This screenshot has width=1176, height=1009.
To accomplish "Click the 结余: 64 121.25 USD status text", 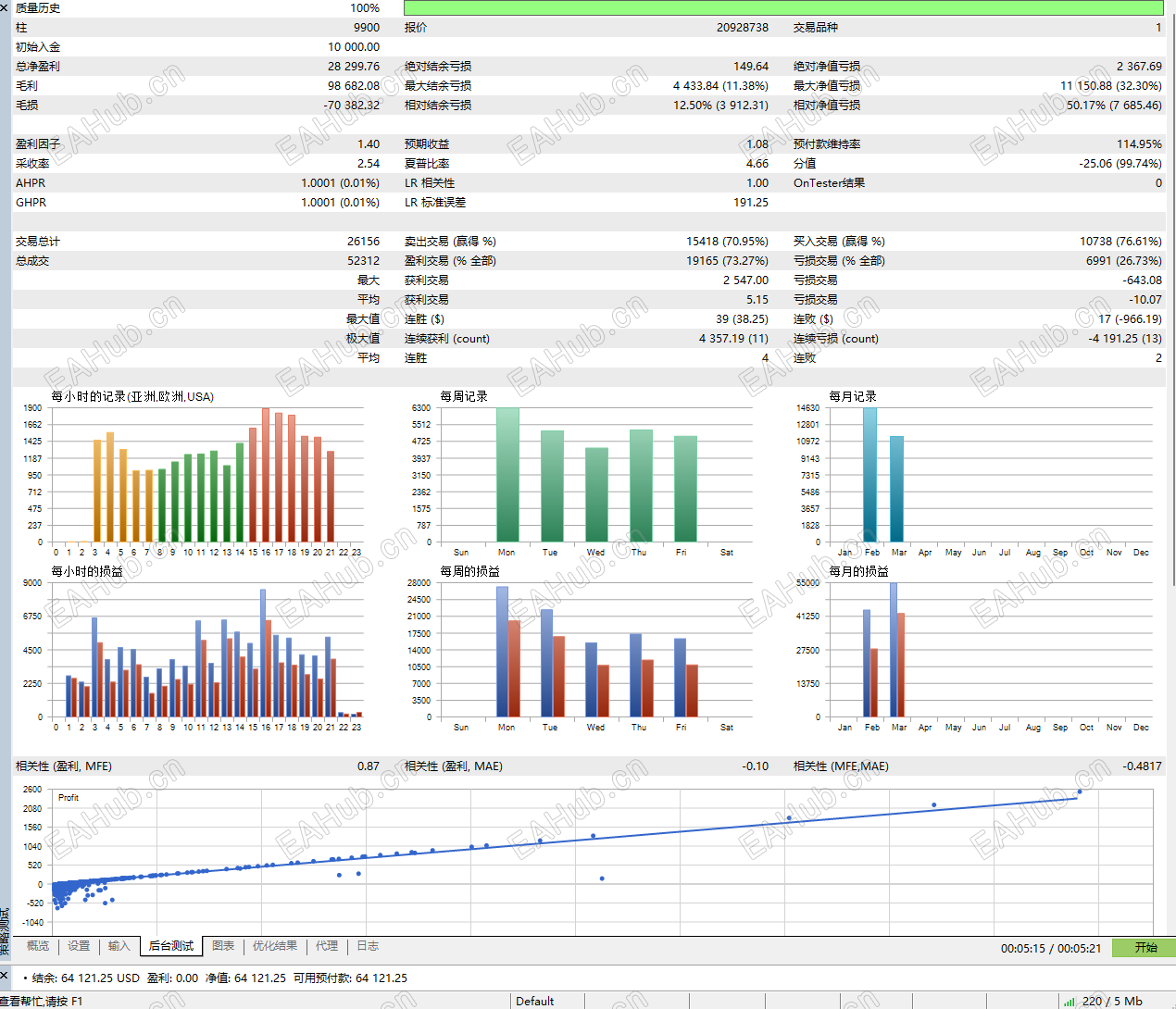I will click(85, 978).
